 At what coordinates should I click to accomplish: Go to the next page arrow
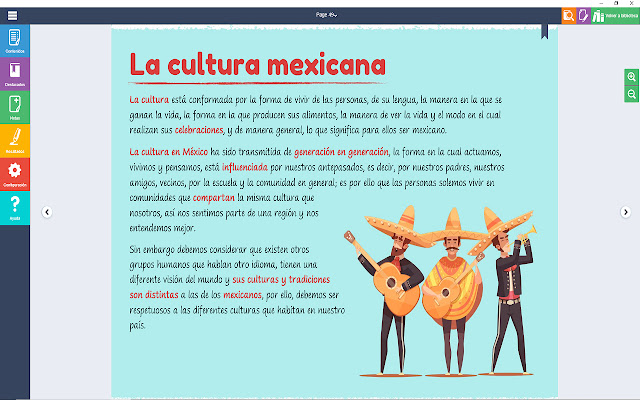(625, 212)
